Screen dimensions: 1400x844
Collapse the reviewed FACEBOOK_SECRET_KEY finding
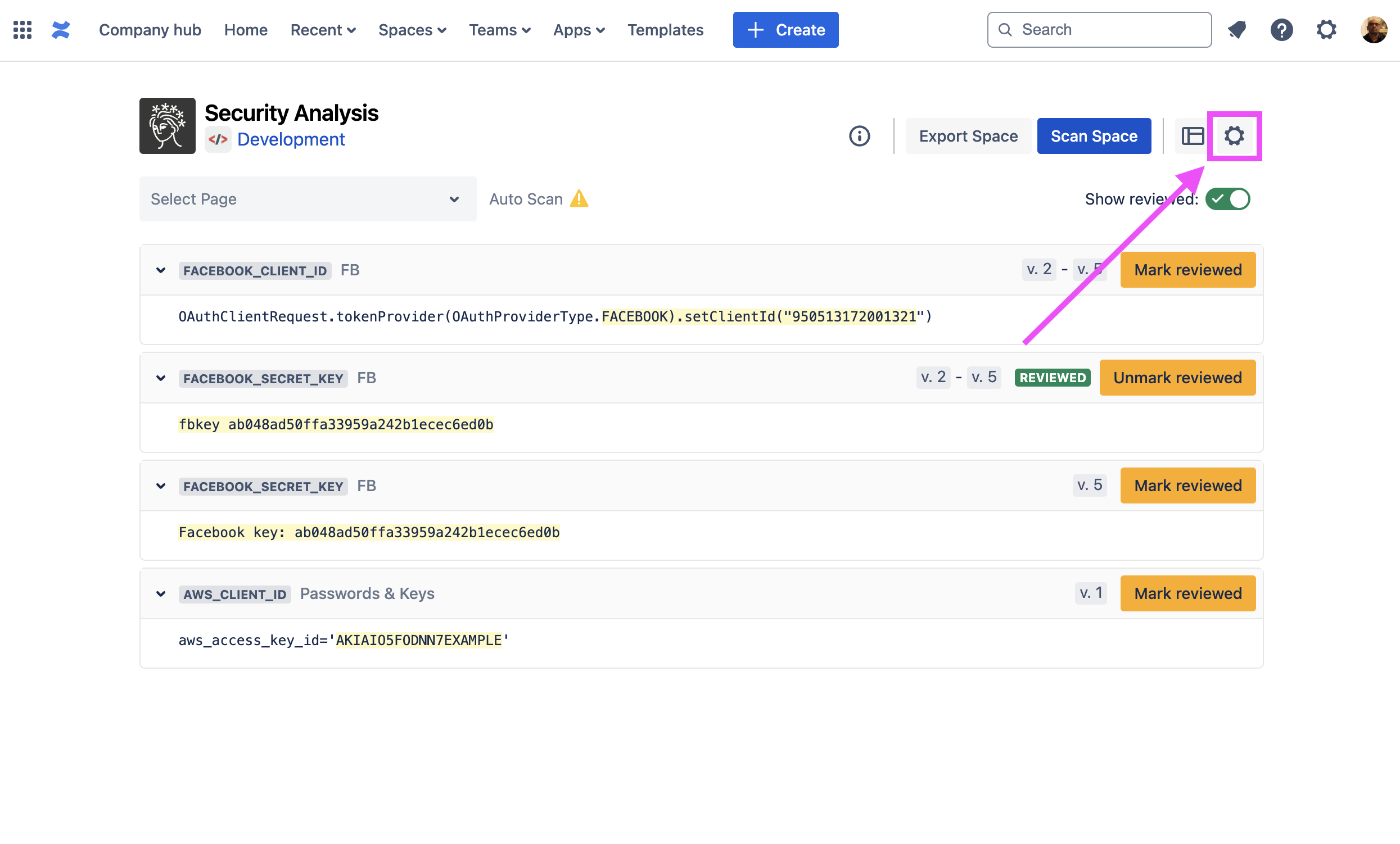161,378
